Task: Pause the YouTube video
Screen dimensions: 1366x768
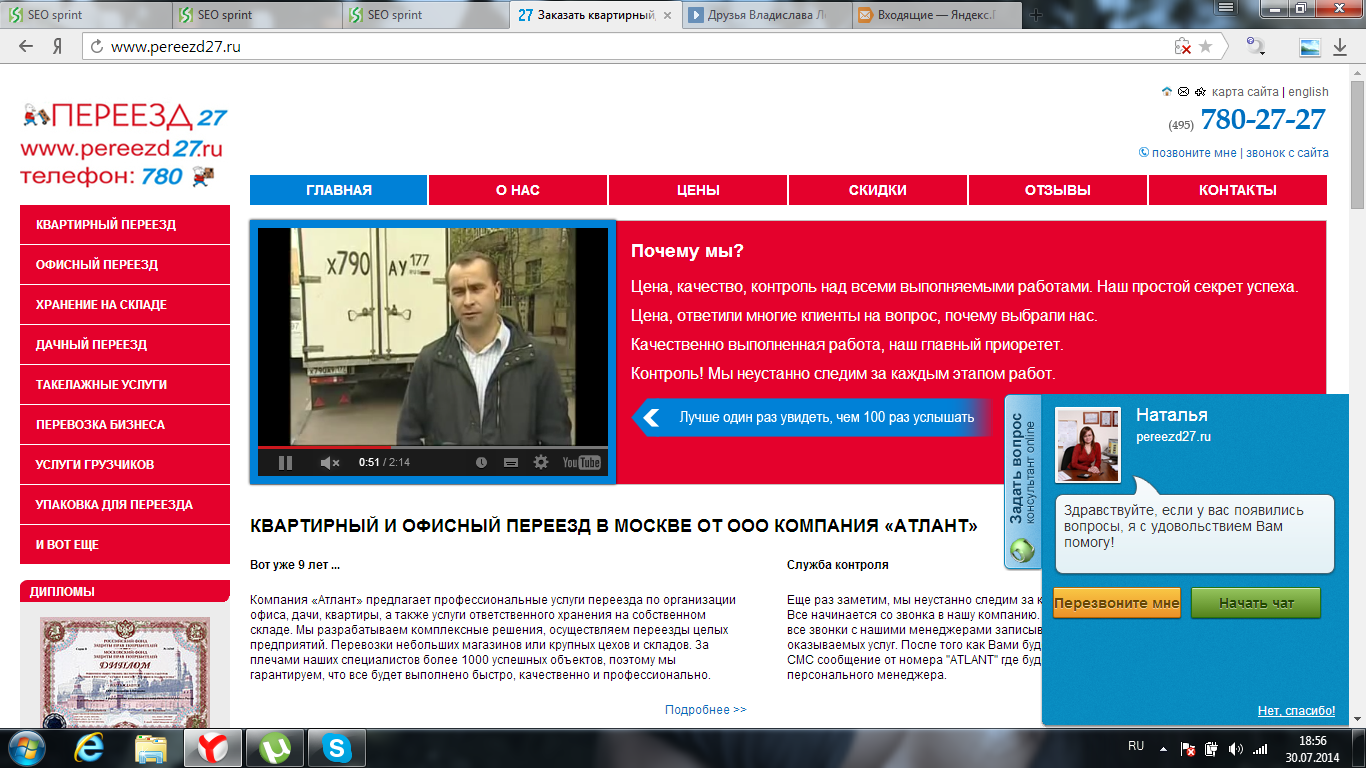Action: tap(285, 462)
